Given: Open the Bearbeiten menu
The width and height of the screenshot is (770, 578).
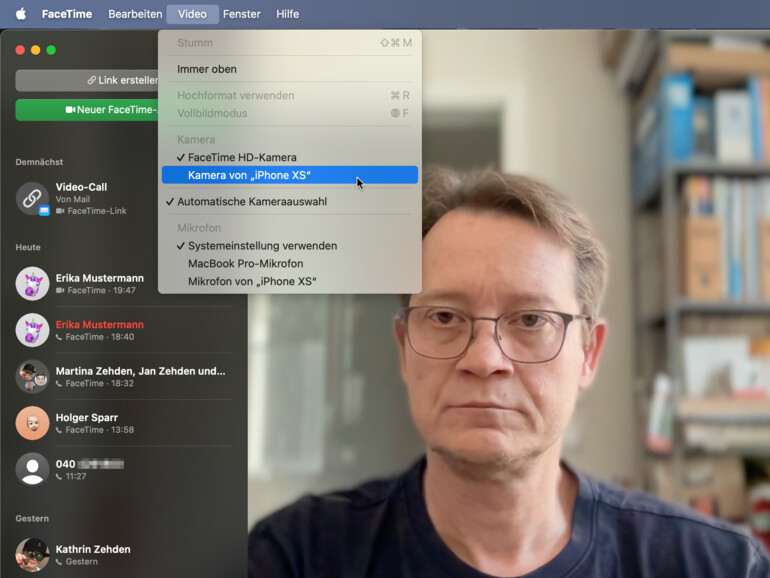Looking at the screenshot, I should (135, 14).
